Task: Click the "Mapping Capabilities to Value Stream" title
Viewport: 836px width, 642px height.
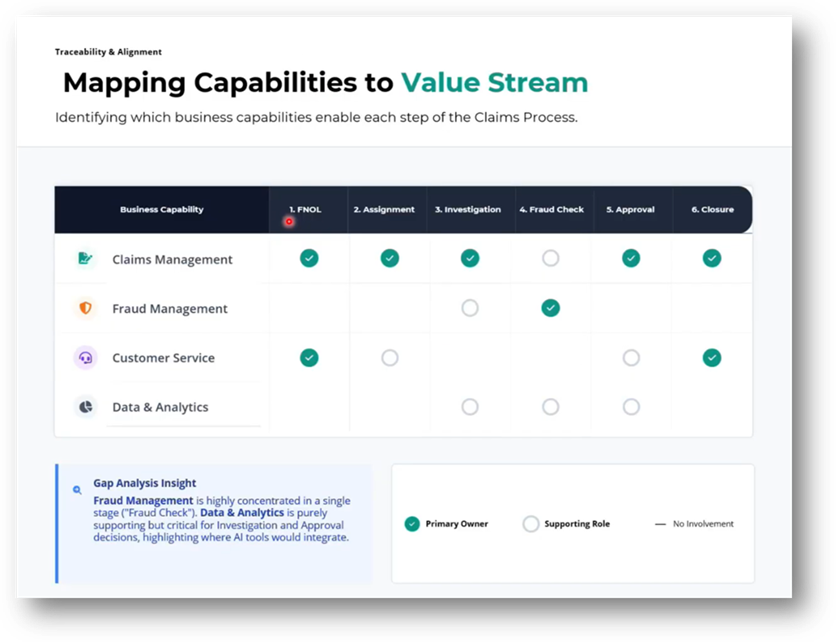Action: [325, 83]
